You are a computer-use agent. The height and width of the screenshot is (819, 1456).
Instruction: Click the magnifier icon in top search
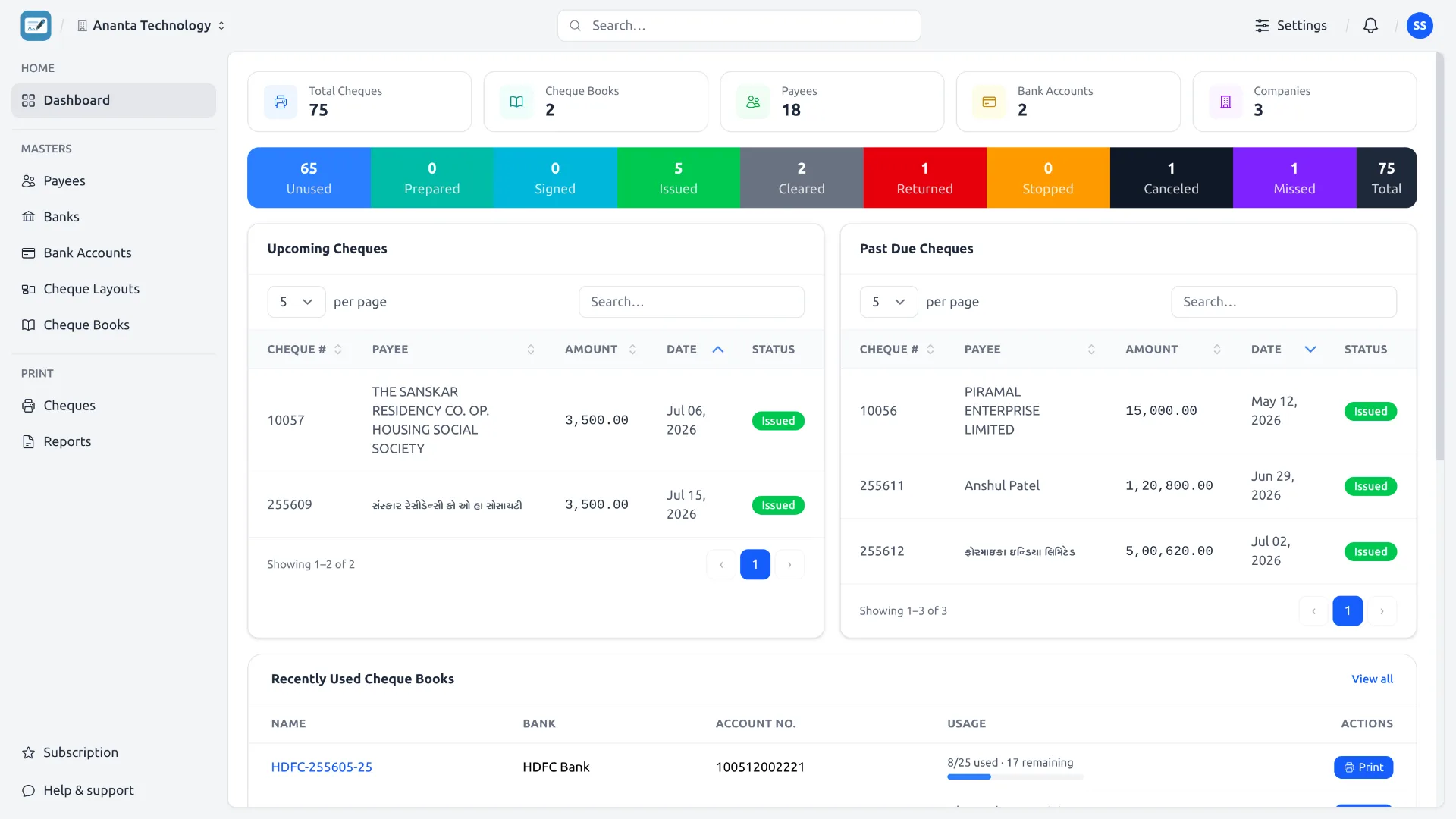(576, 26)
